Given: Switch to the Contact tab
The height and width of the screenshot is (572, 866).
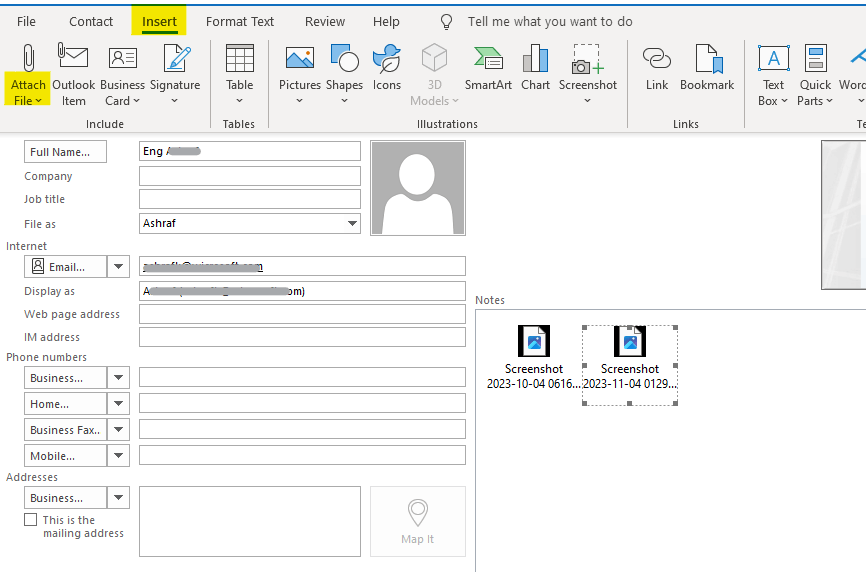Looking at the screenshot, I should click(91, 22).
